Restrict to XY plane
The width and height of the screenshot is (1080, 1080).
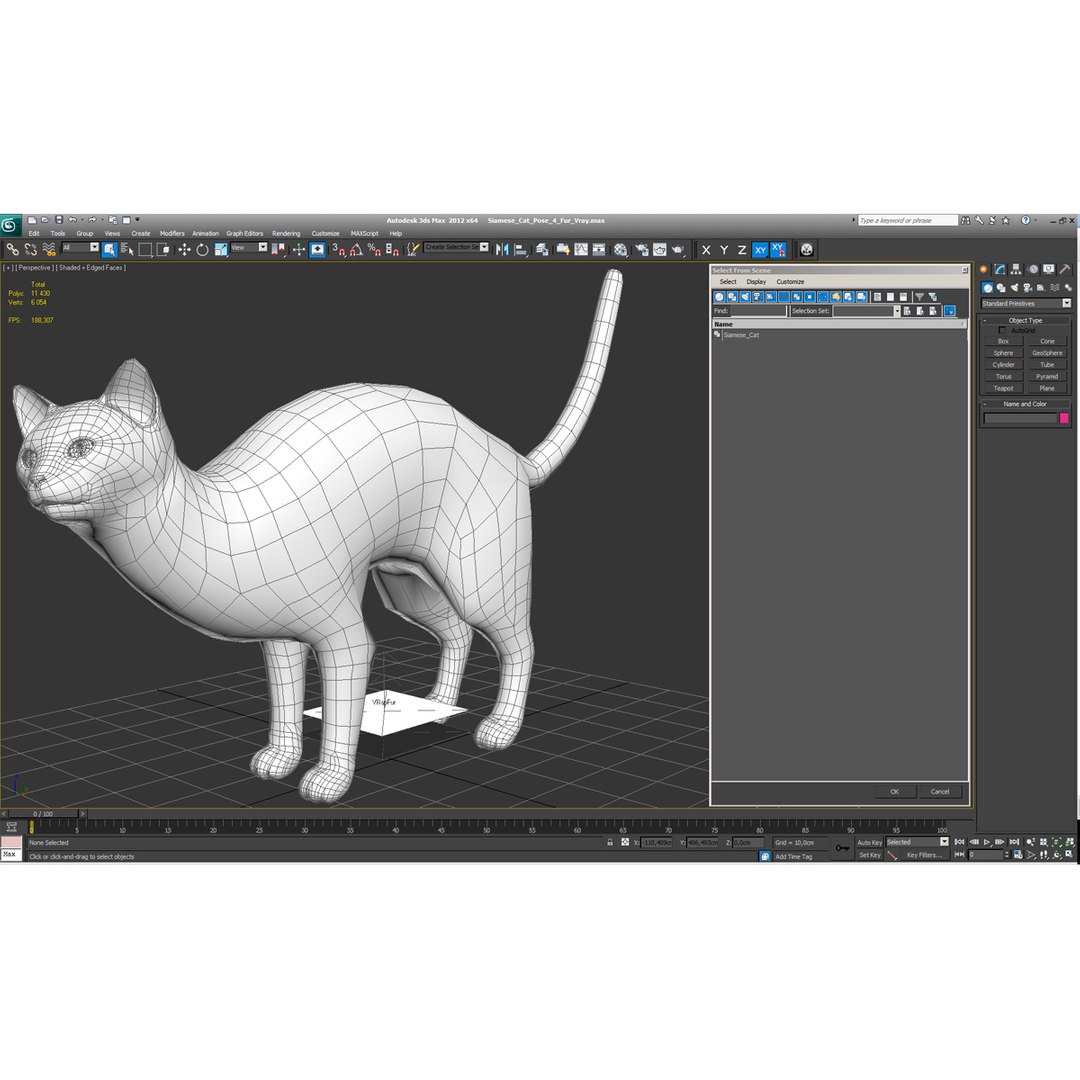(760, 250)
